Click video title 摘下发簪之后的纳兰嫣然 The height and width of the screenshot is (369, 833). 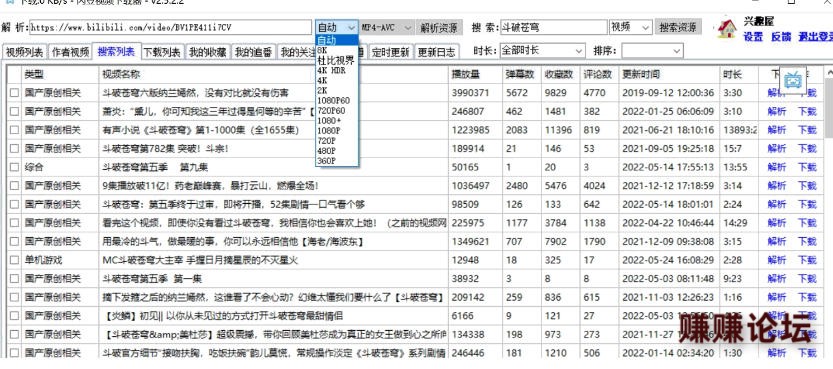[x=273, y=297]
